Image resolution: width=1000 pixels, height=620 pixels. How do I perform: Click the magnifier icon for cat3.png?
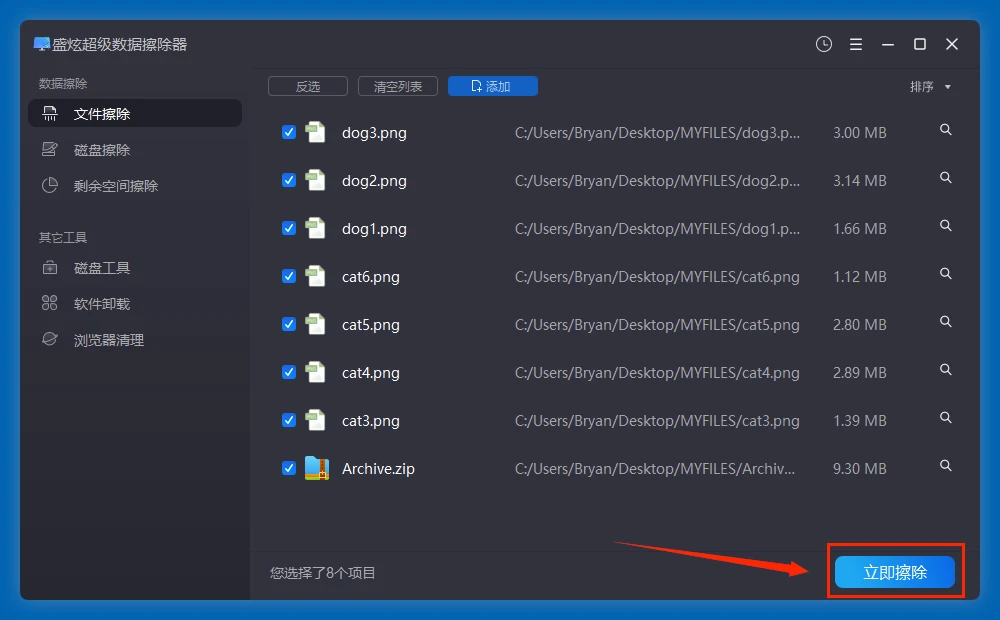pos(945,418)
